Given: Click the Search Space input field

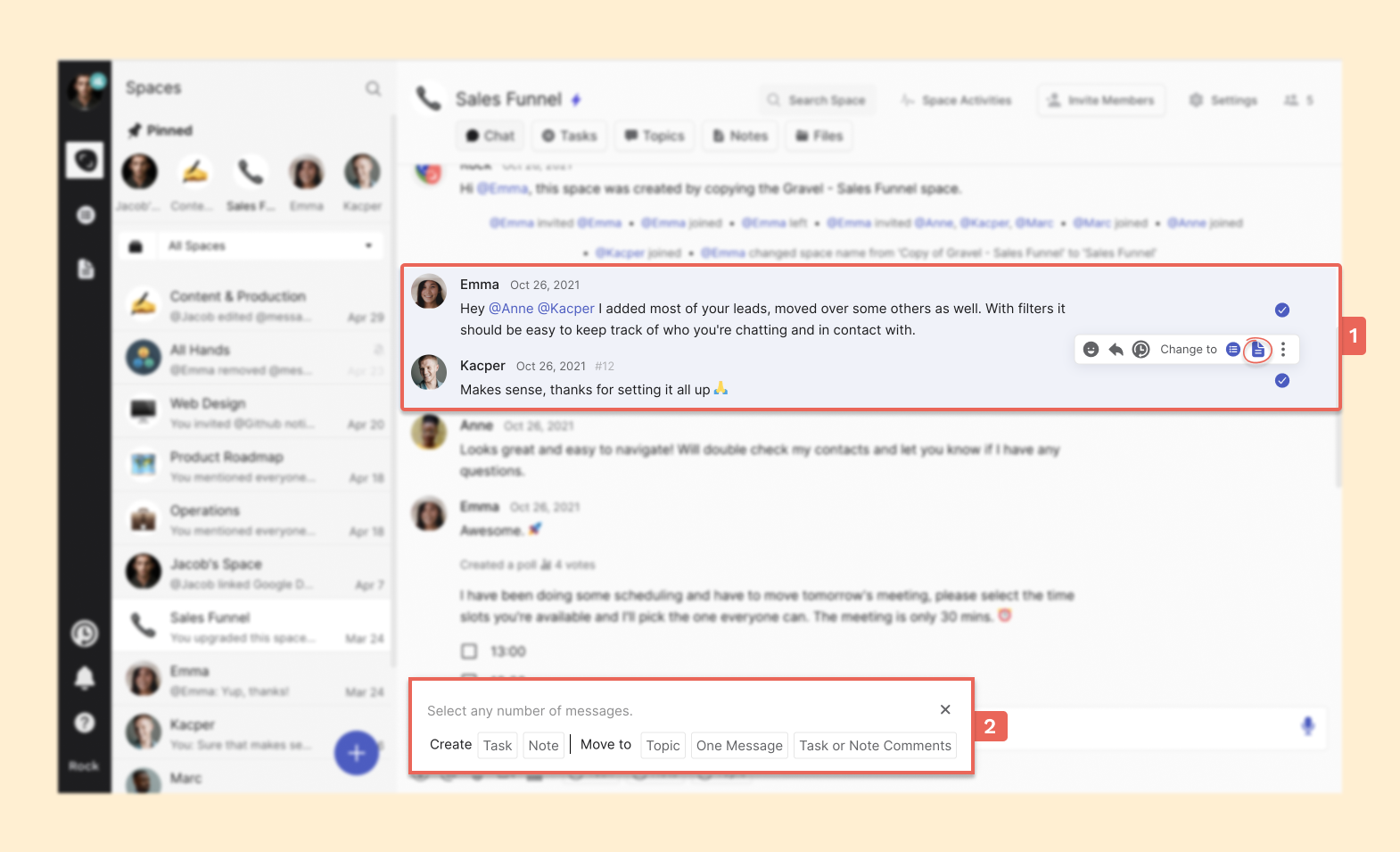Looking at the screenshot, I should tap(819, 100).
